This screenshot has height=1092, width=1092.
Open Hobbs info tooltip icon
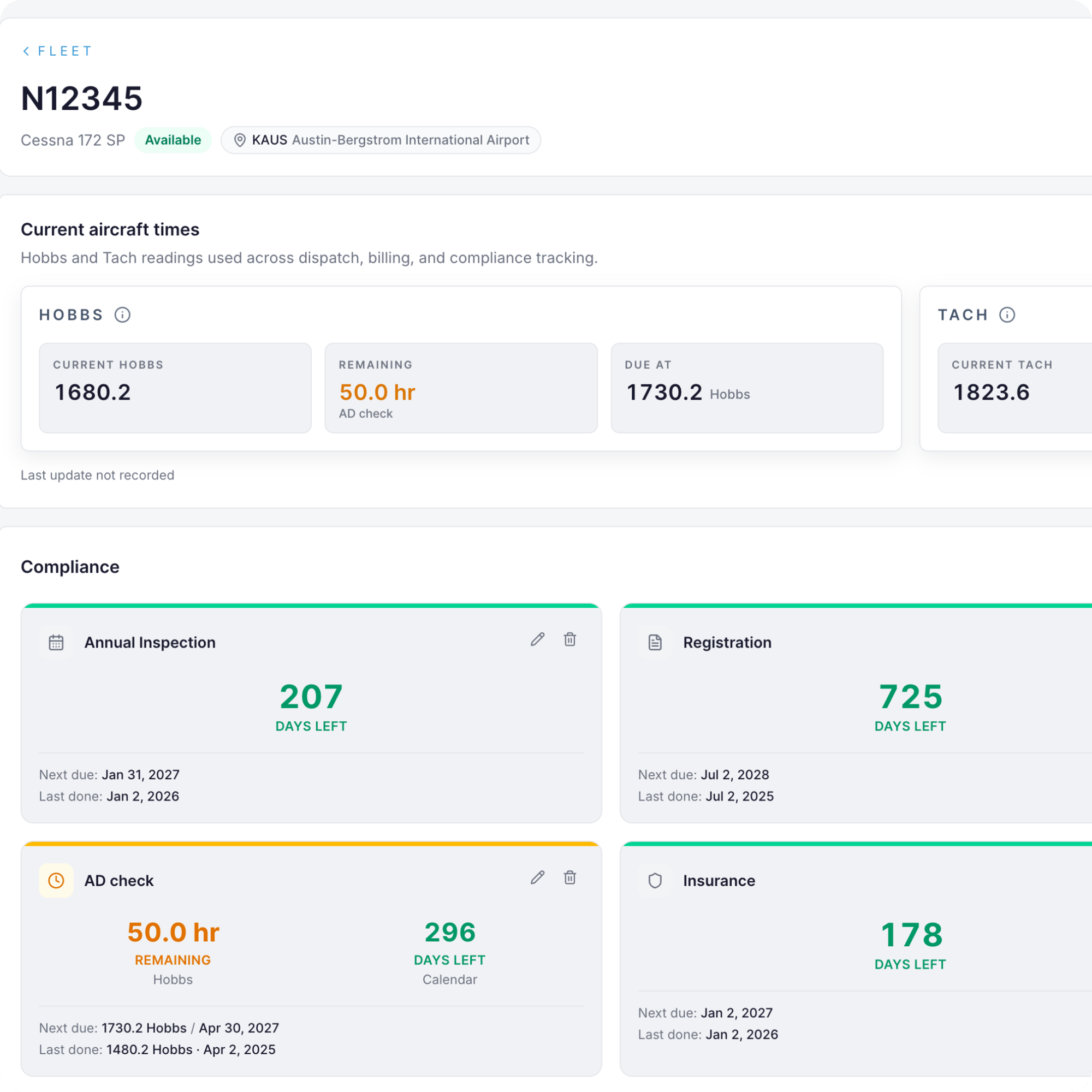coord(123,314)
